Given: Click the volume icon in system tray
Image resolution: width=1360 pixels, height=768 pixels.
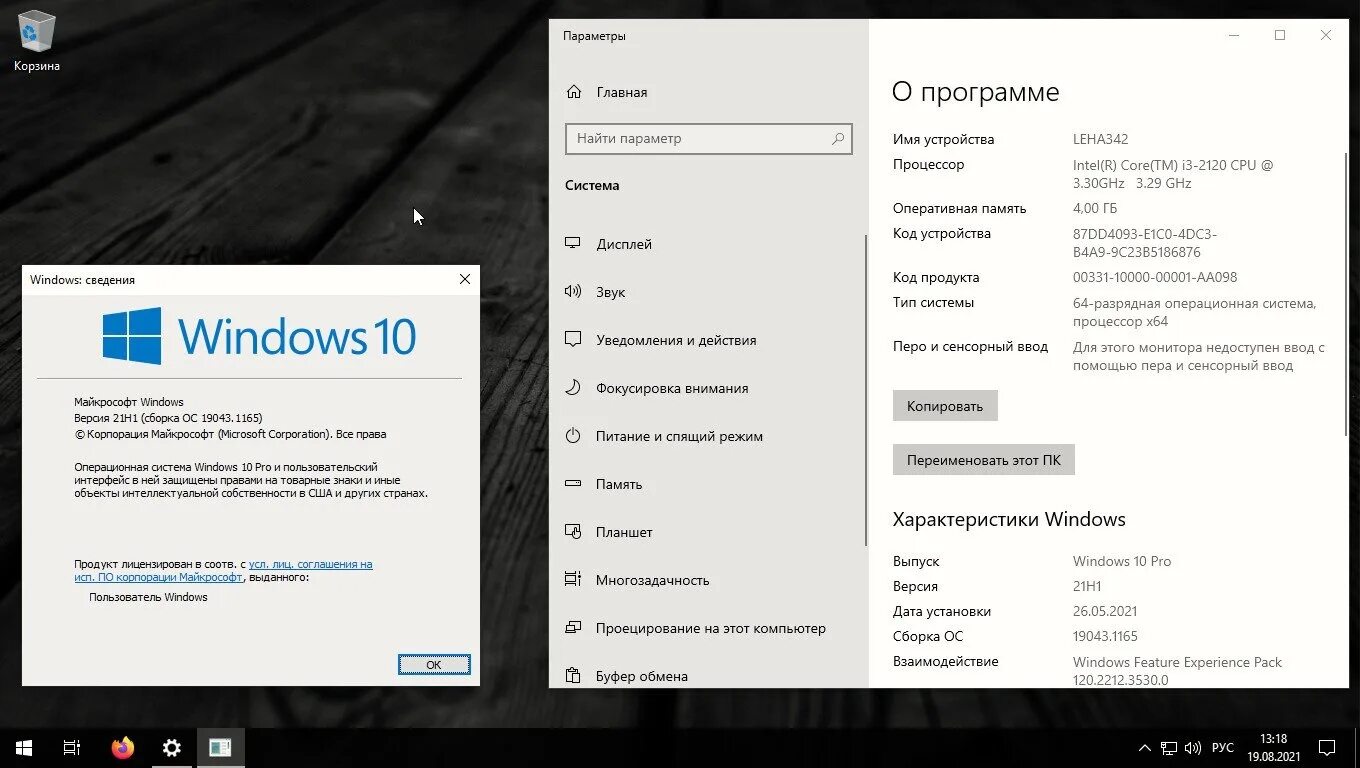Looking at the screenshot, I should [x=1193, y=748].
